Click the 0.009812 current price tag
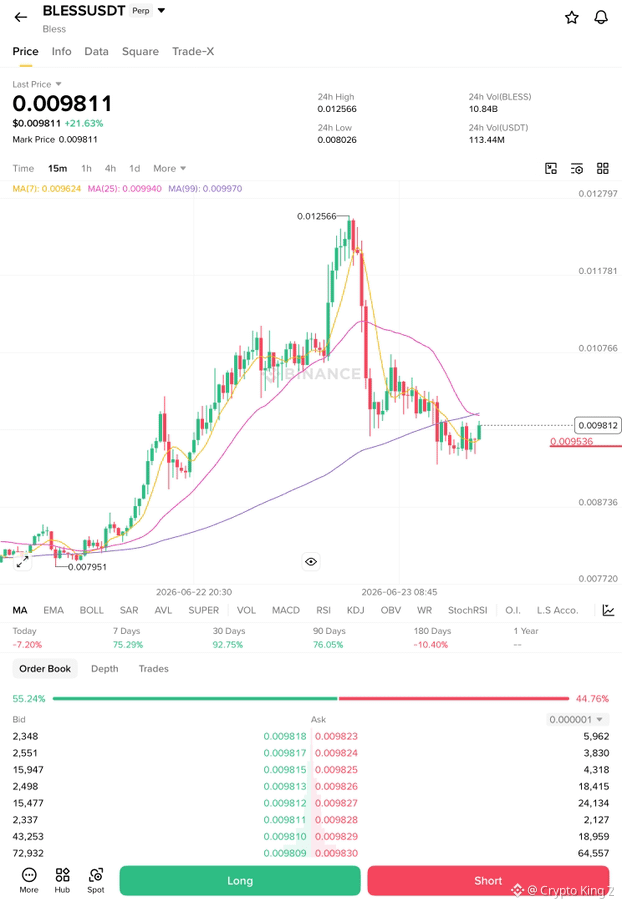 598,426
